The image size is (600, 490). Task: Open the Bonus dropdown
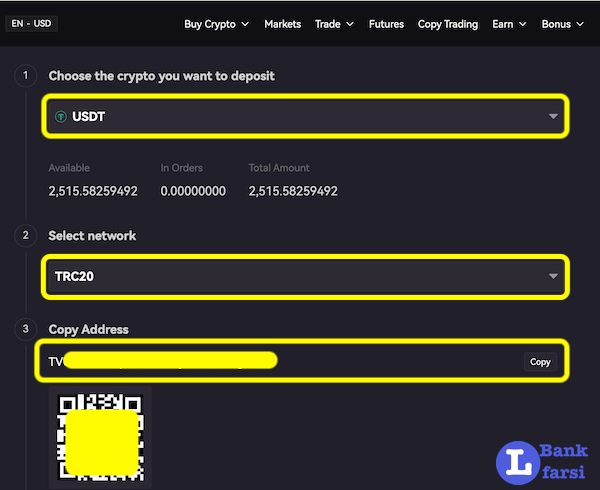click(x=562, y=24)
